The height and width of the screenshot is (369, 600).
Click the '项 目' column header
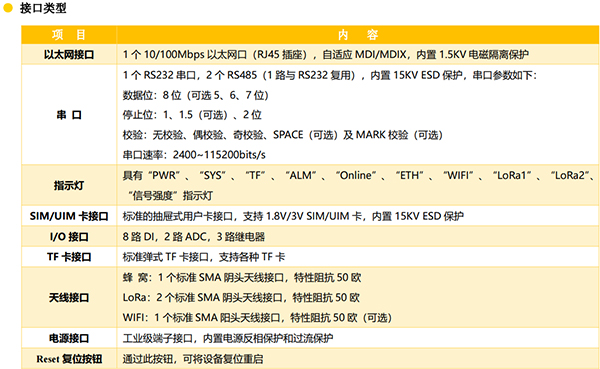tap(69, 35)
